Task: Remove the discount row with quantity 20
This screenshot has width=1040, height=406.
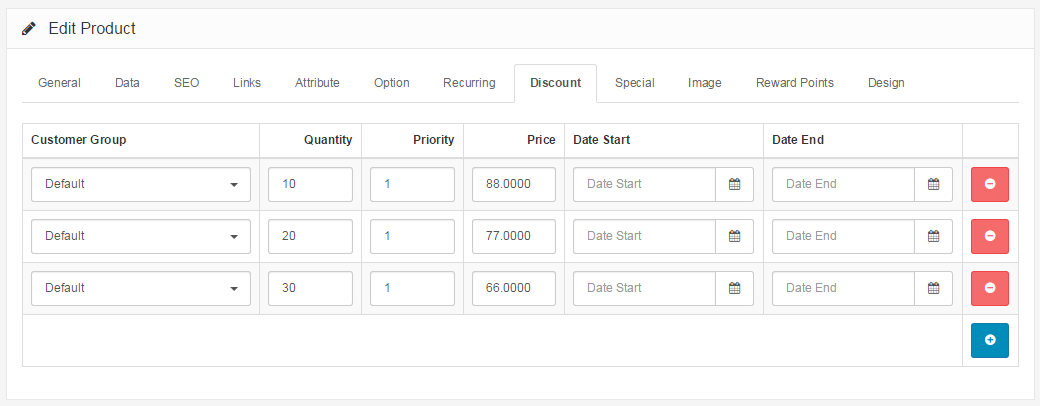Action: pos(990,236)
